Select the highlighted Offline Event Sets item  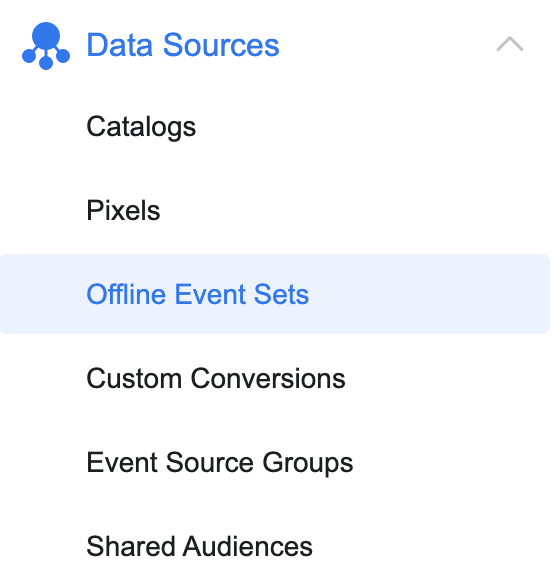275,294
